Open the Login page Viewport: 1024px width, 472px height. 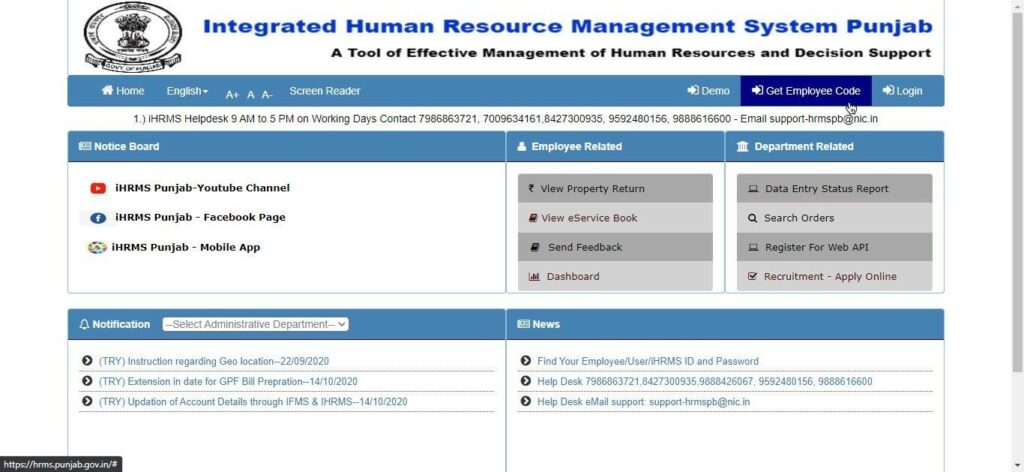coord(903,91)
